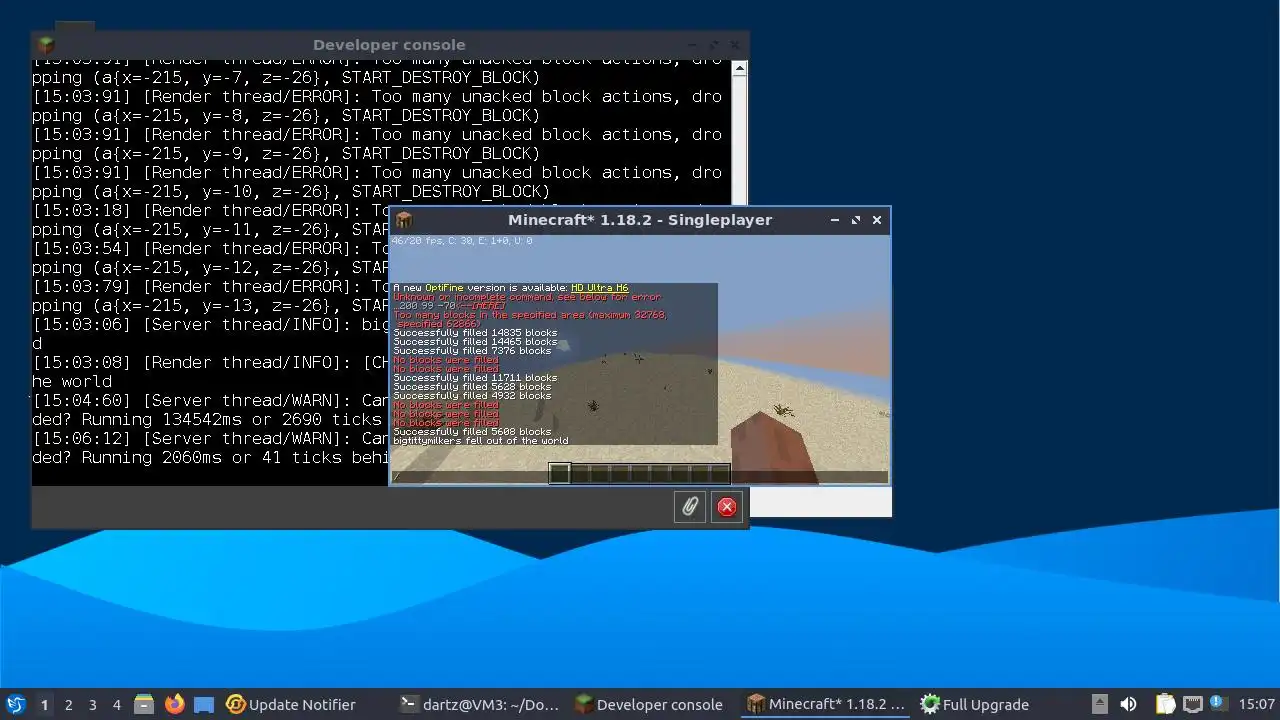The height and width of the screenshot is (720, 1280).
Task: Click chat line 'Successfully filled 7376 blocks'
Action: pyautogui.click(x=472, y=351)
